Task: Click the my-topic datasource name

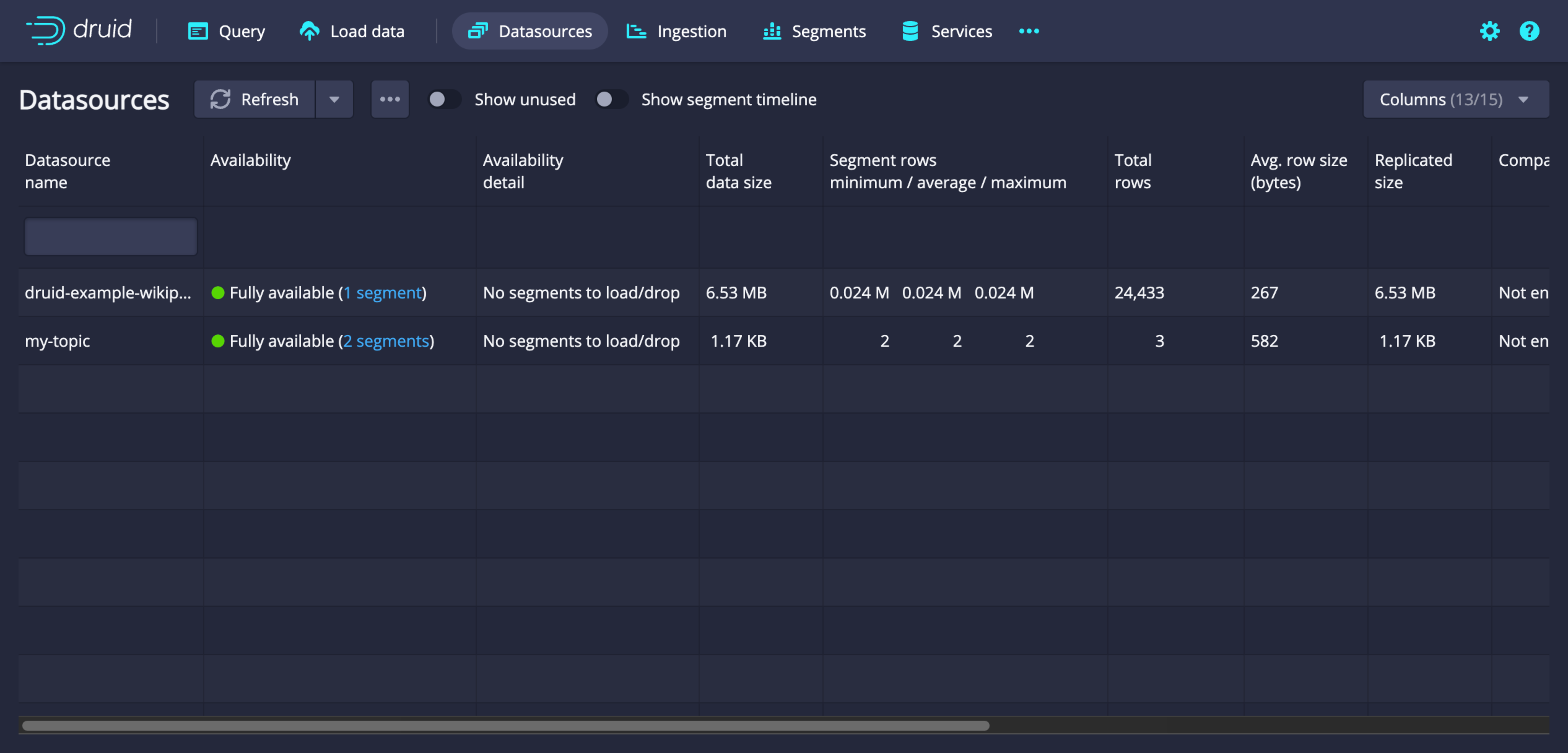Action: (x=57, y=341)
